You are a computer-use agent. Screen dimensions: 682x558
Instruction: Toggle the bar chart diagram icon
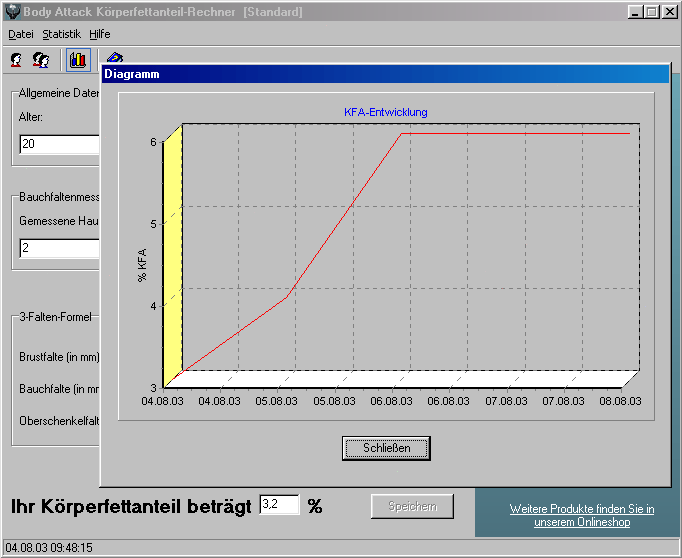click(77, 60)
